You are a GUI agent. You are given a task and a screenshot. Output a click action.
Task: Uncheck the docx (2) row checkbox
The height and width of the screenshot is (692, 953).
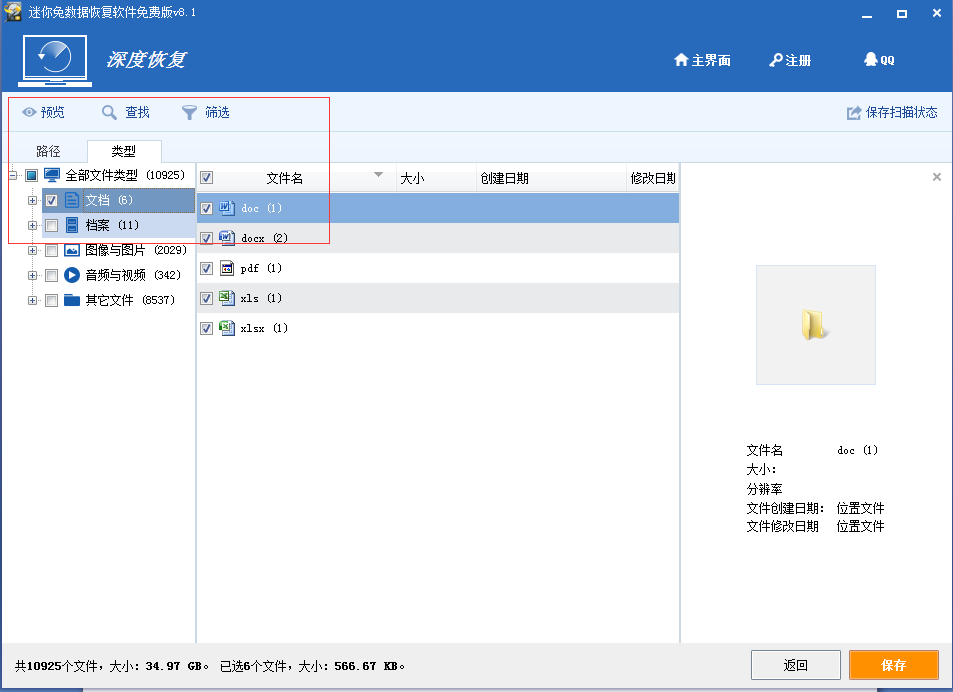[207, 238]
